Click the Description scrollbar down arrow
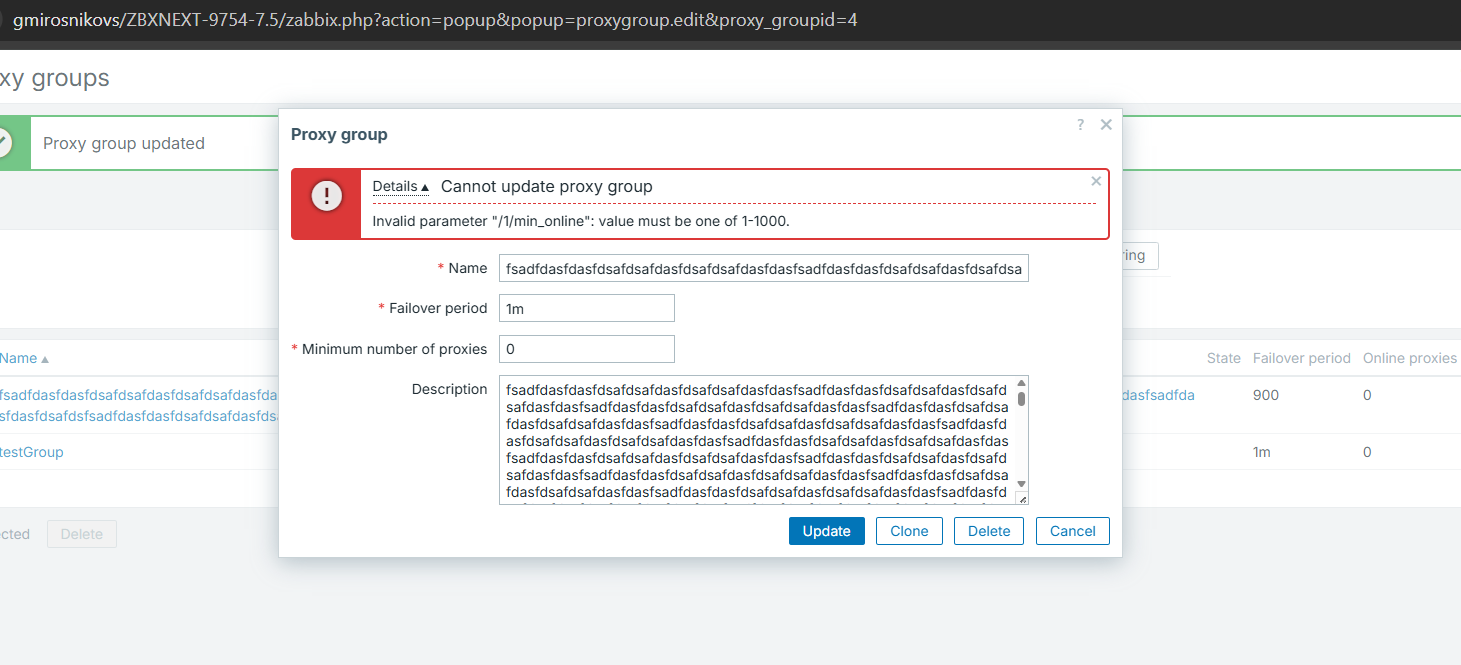This screenshot has width=1461, height=665. [x=1021, y=484]
